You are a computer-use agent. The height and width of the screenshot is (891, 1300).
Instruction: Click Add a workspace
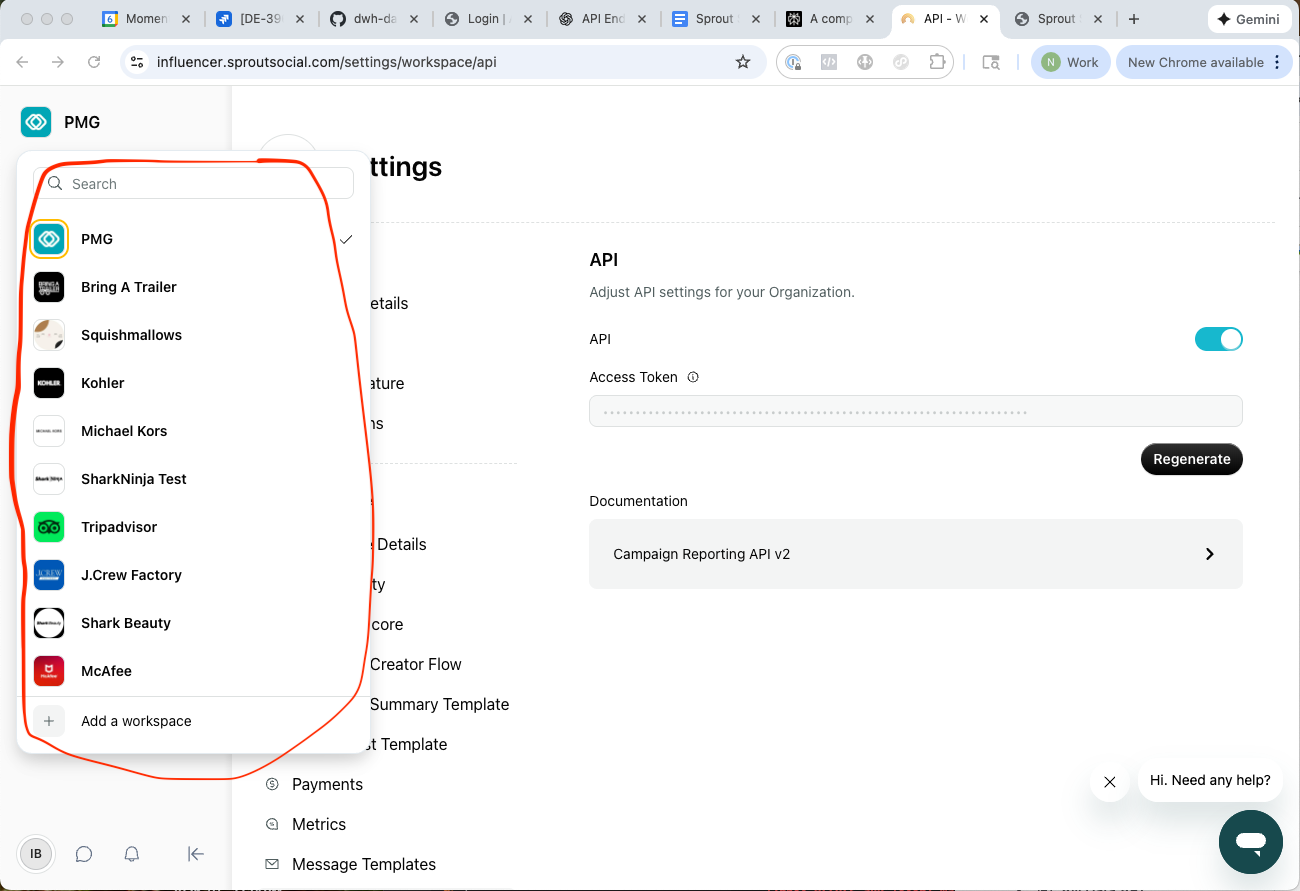point(136,721)
